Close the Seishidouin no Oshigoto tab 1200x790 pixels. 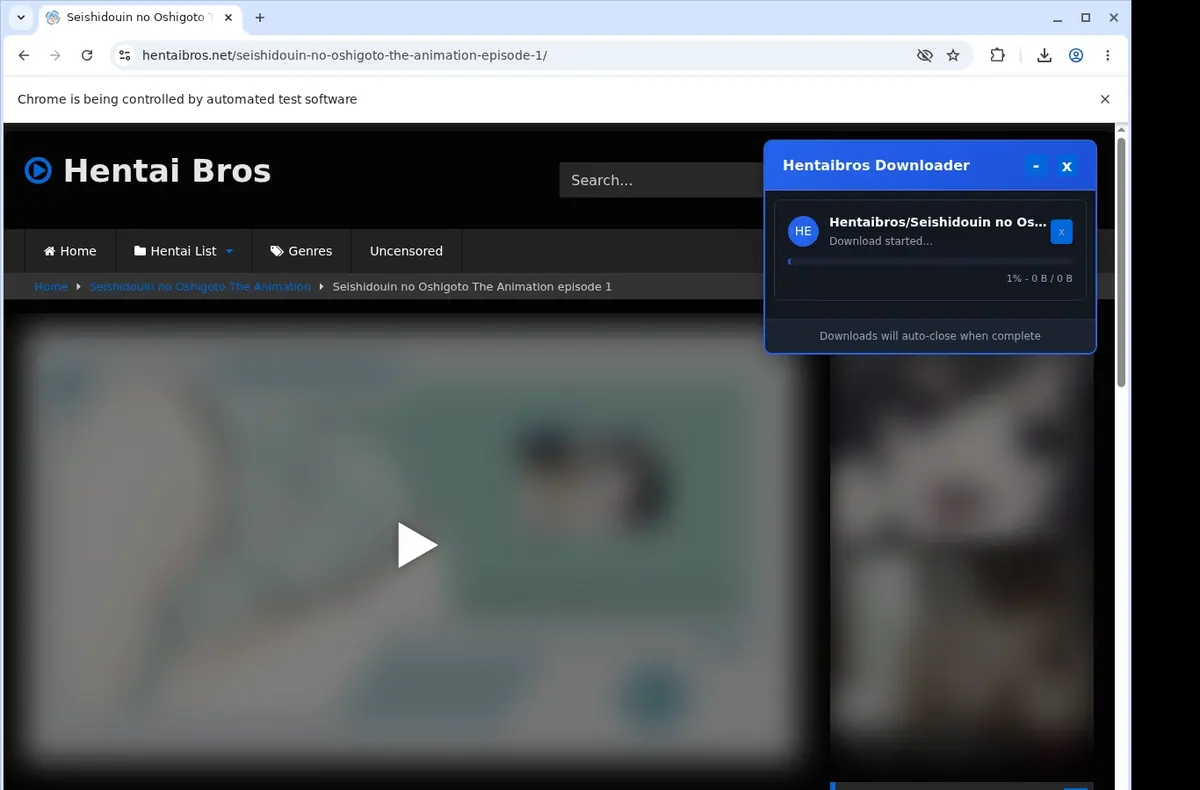[228, 17]
